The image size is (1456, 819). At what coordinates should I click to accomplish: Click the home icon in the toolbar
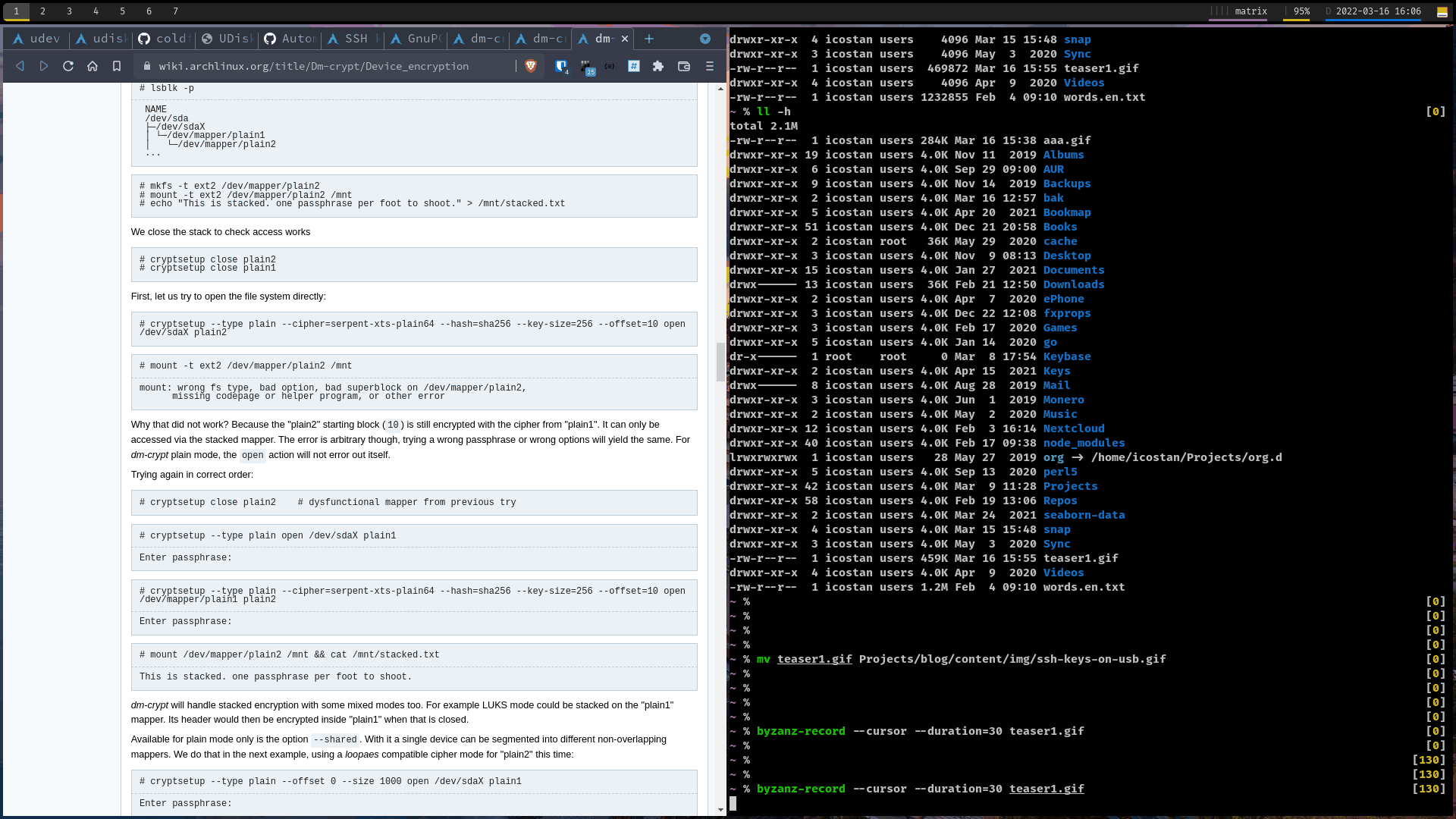[x=93, y=66]
